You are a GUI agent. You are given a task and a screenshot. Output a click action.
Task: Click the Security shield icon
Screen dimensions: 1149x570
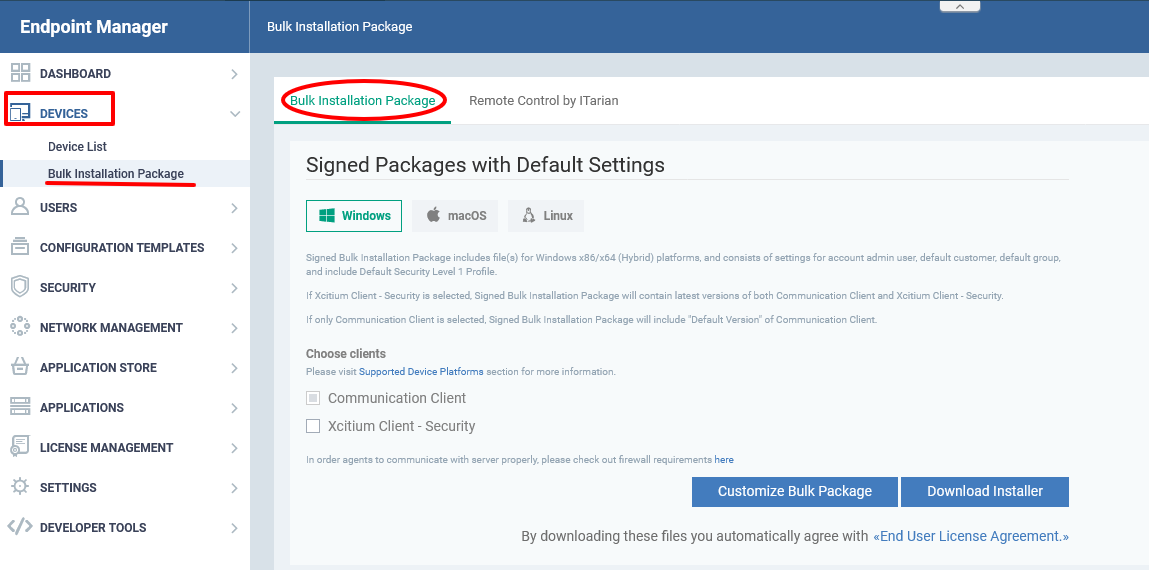coord(21,286)
